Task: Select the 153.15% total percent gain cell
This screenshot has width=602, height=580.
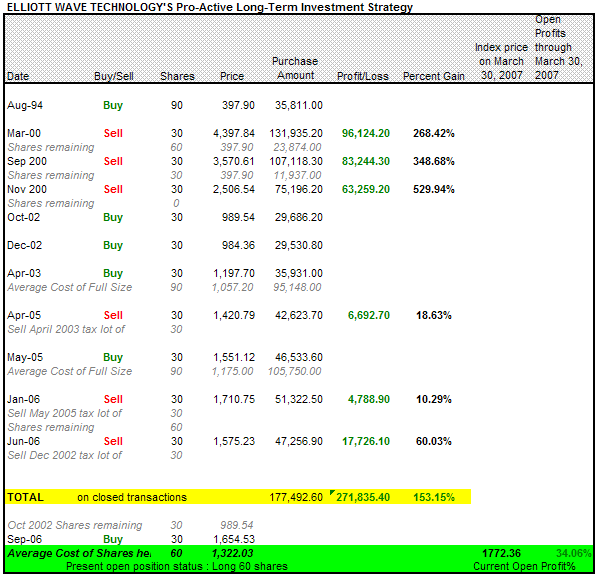Action: (434, 497)
